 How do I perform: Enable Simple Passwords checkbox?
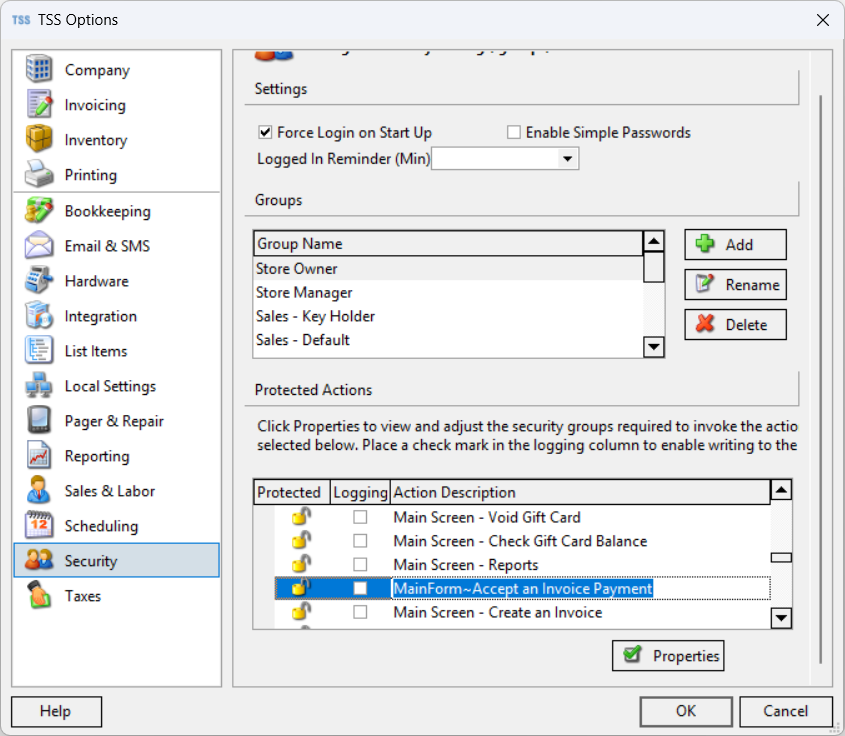pyautogui.click(x=514, y=132)
